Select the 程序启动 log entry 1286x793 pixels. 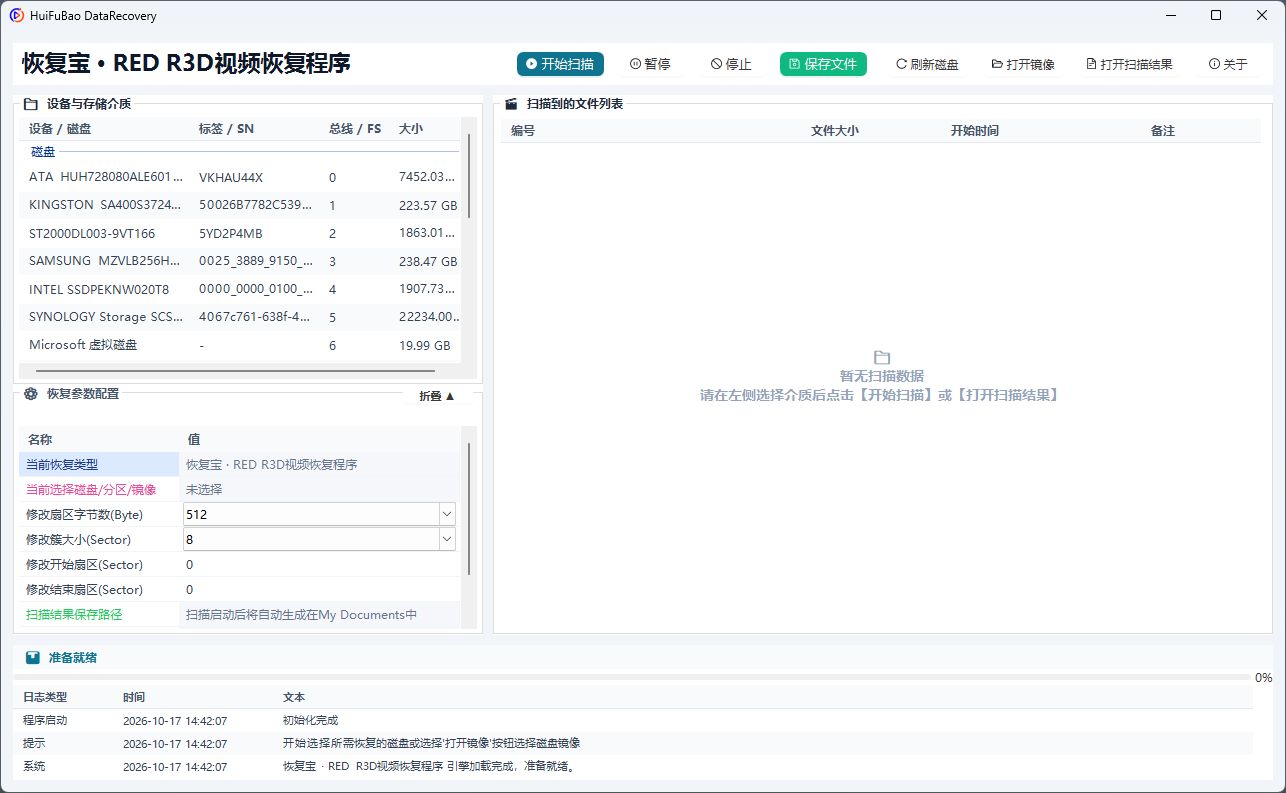point(633,720)
